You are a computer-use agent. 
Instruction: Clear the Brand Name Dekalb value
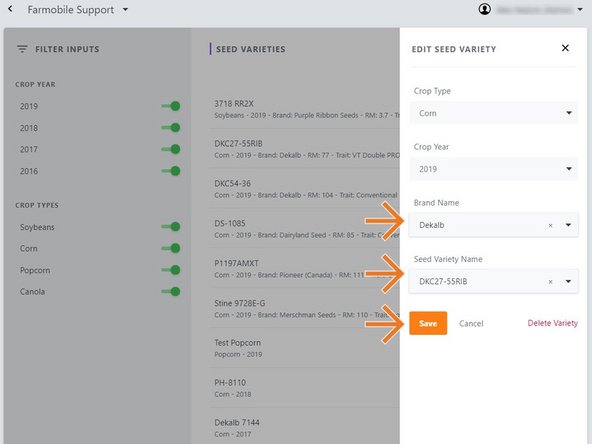click(x=550, y=225)
